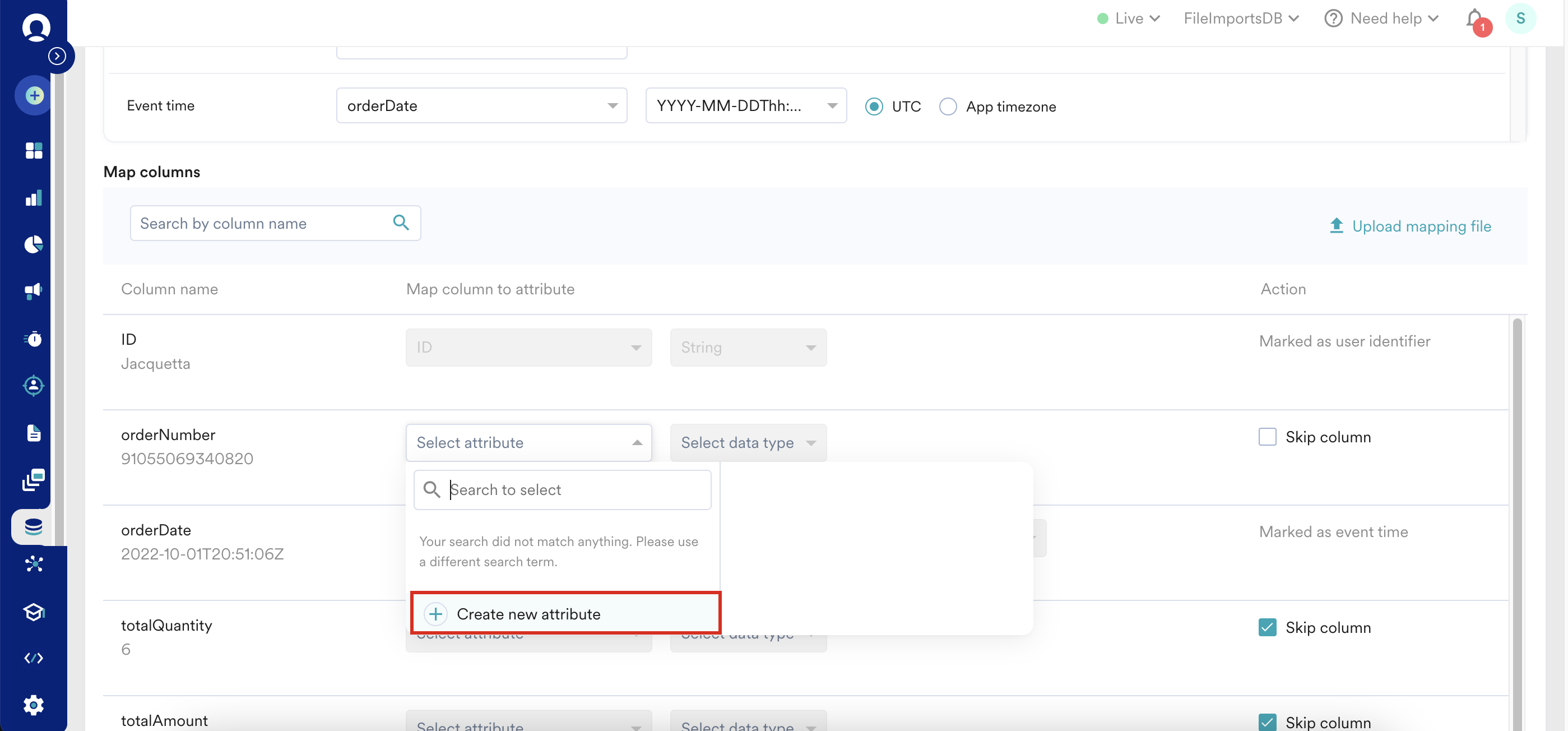
Task: Open the settings gear in sidebar
Action: click(34, 705)
